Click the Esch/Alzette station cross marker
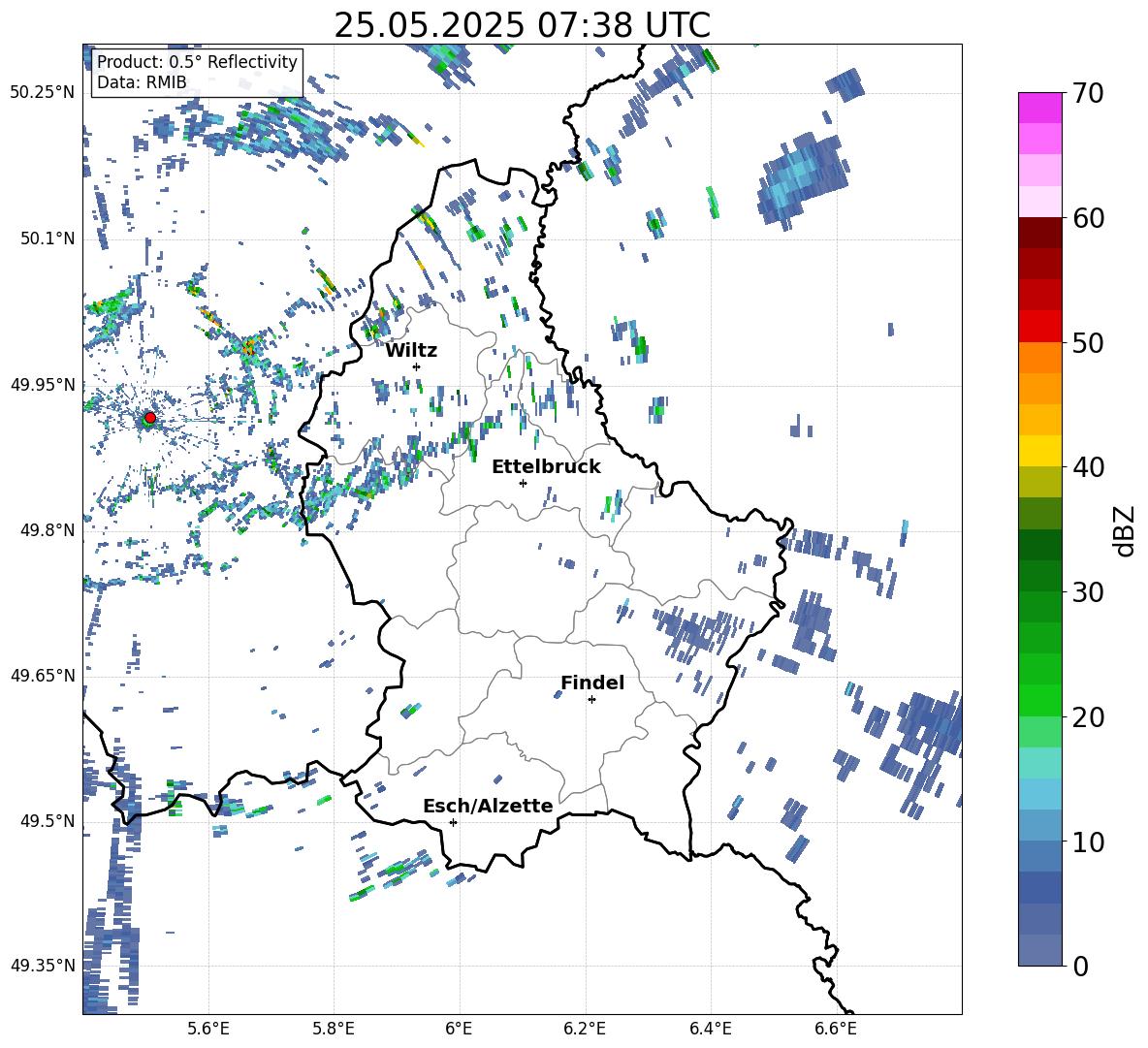Screen dimensions: 1148x1048 pos(453,822)
